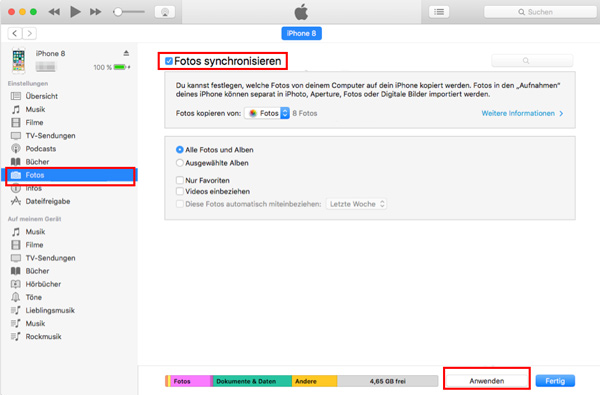This screenshot has height=395, width=600.
Task: Open Musik under Auf meinem Gerät
Action: [x=35, y=232]
